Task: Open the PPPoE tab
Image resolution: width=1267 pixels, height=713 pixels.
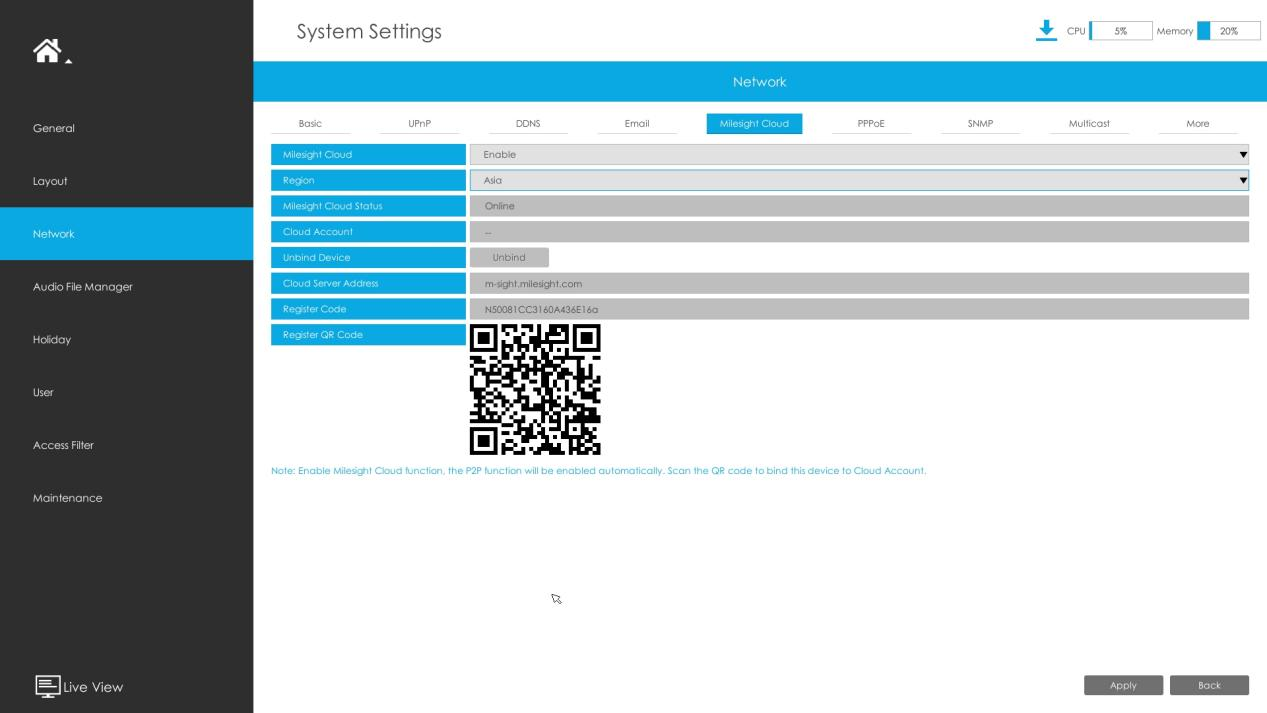Action: pyautogui.click(x=871, y=124)
